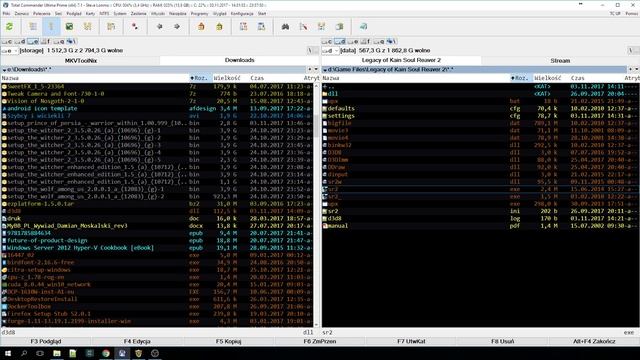Open Windows Start menu
Viewport: 640px width, 360px height.
click(8, 353)
